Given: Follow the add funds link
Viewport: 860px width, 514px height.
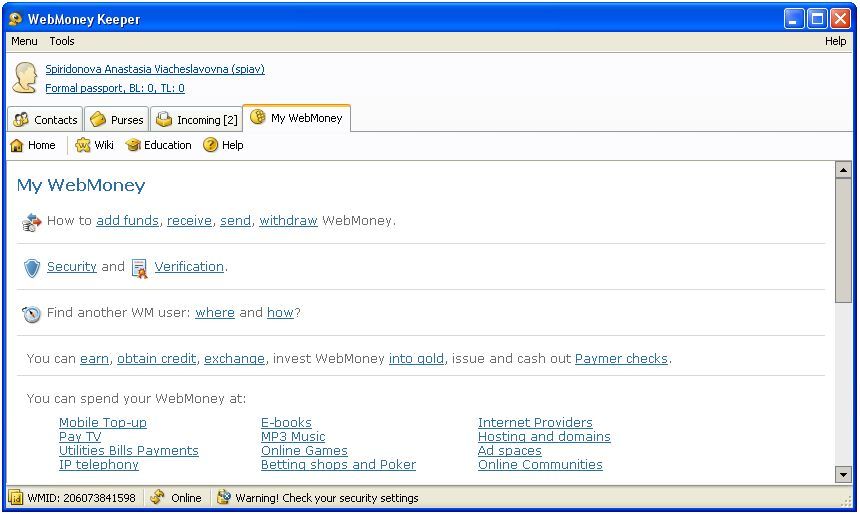Looking at the screenshot, I should pos(127,221).
